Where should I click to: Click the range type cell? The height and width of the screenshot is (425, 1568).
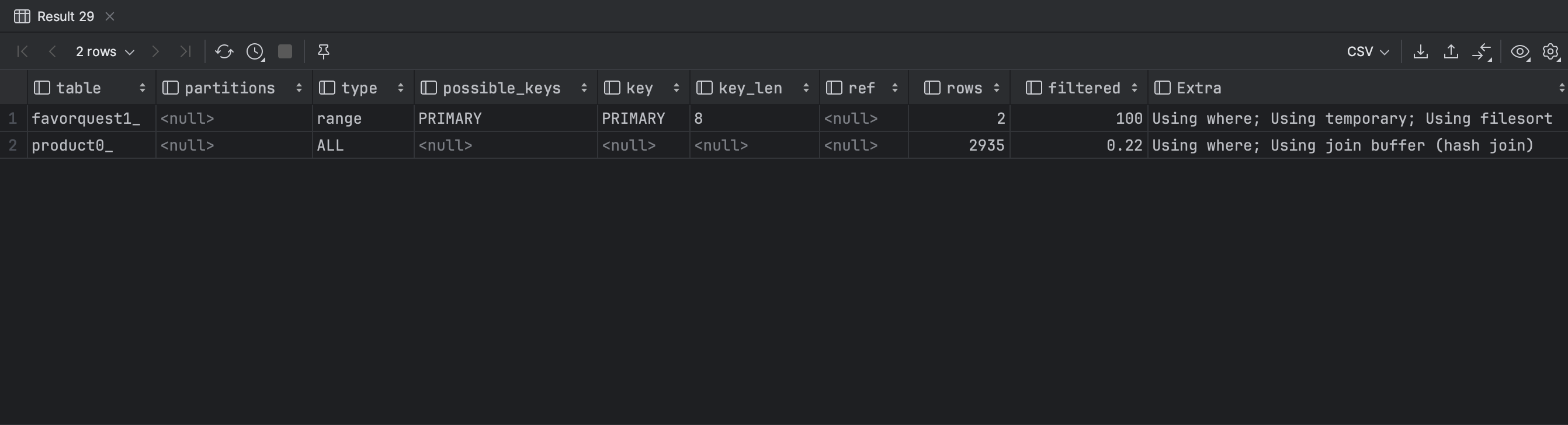coord(363,119)
